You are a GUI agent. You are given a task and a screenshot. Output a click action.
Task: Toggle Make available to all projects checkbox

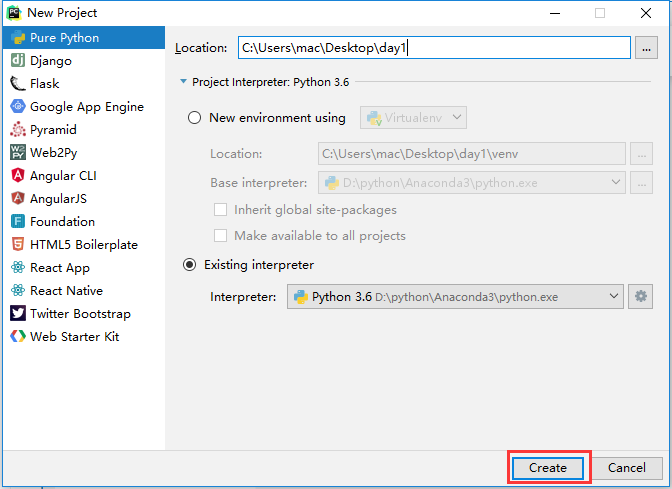220,236
